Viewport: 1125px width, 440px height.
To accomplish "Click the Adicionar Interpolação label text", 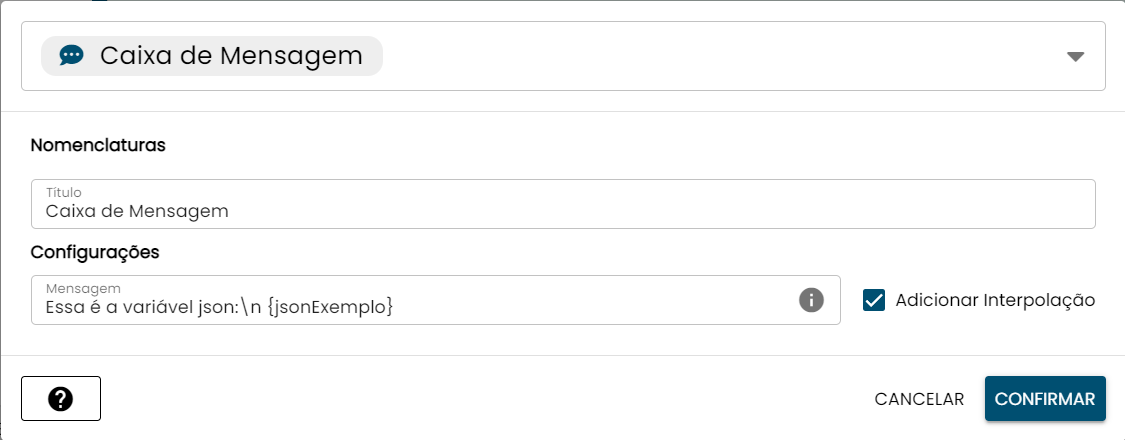I will pyautogui.click(x=995, y=300).
